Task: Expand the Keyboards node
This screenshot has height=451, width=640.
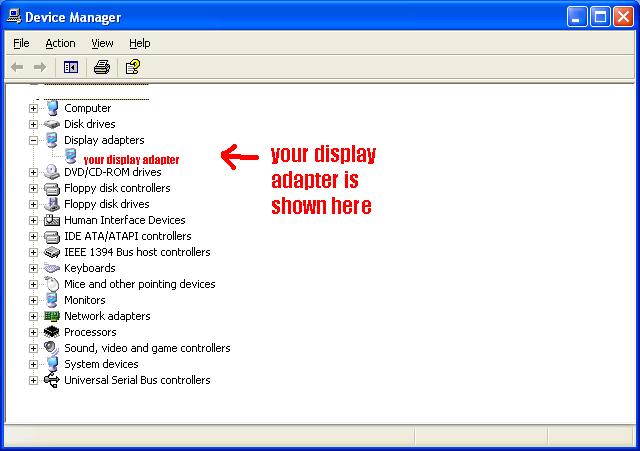Action: click(x=33, y=268)
